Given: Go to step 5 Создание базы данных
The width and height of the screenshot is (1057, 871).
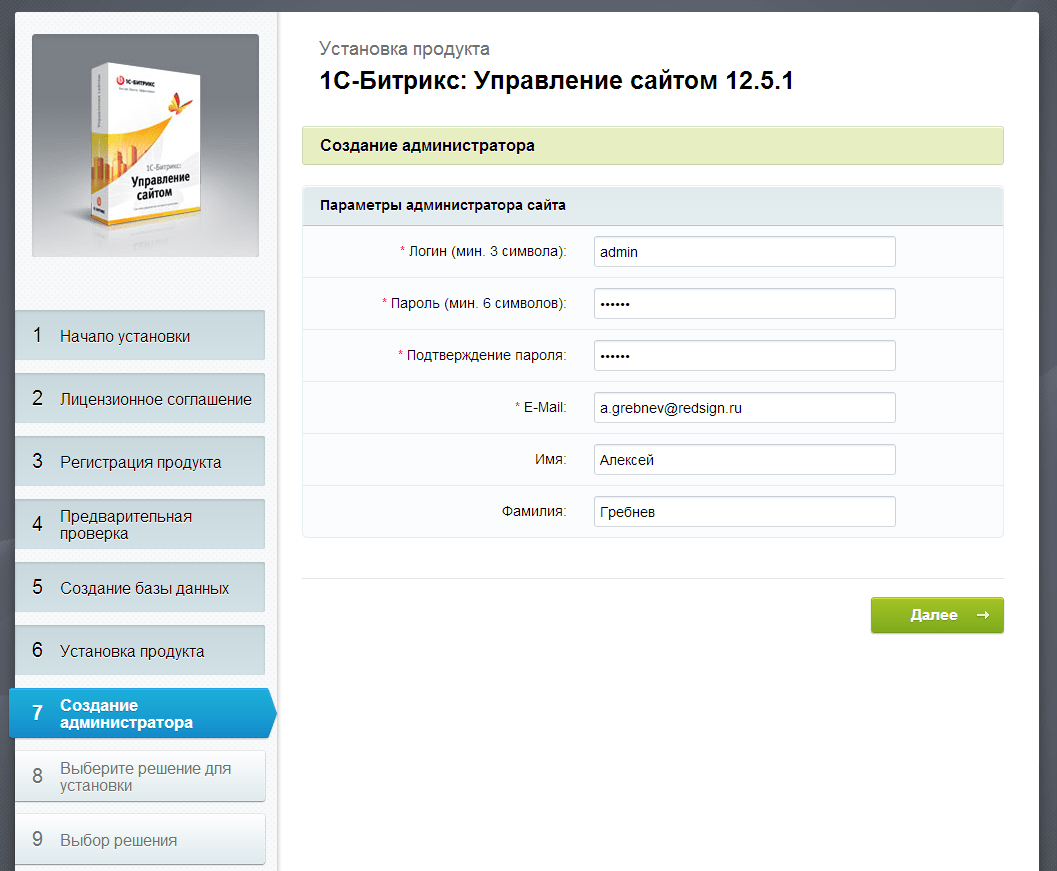Looking at the screenshot, I should pyautogui.click(x=140, y=587).
